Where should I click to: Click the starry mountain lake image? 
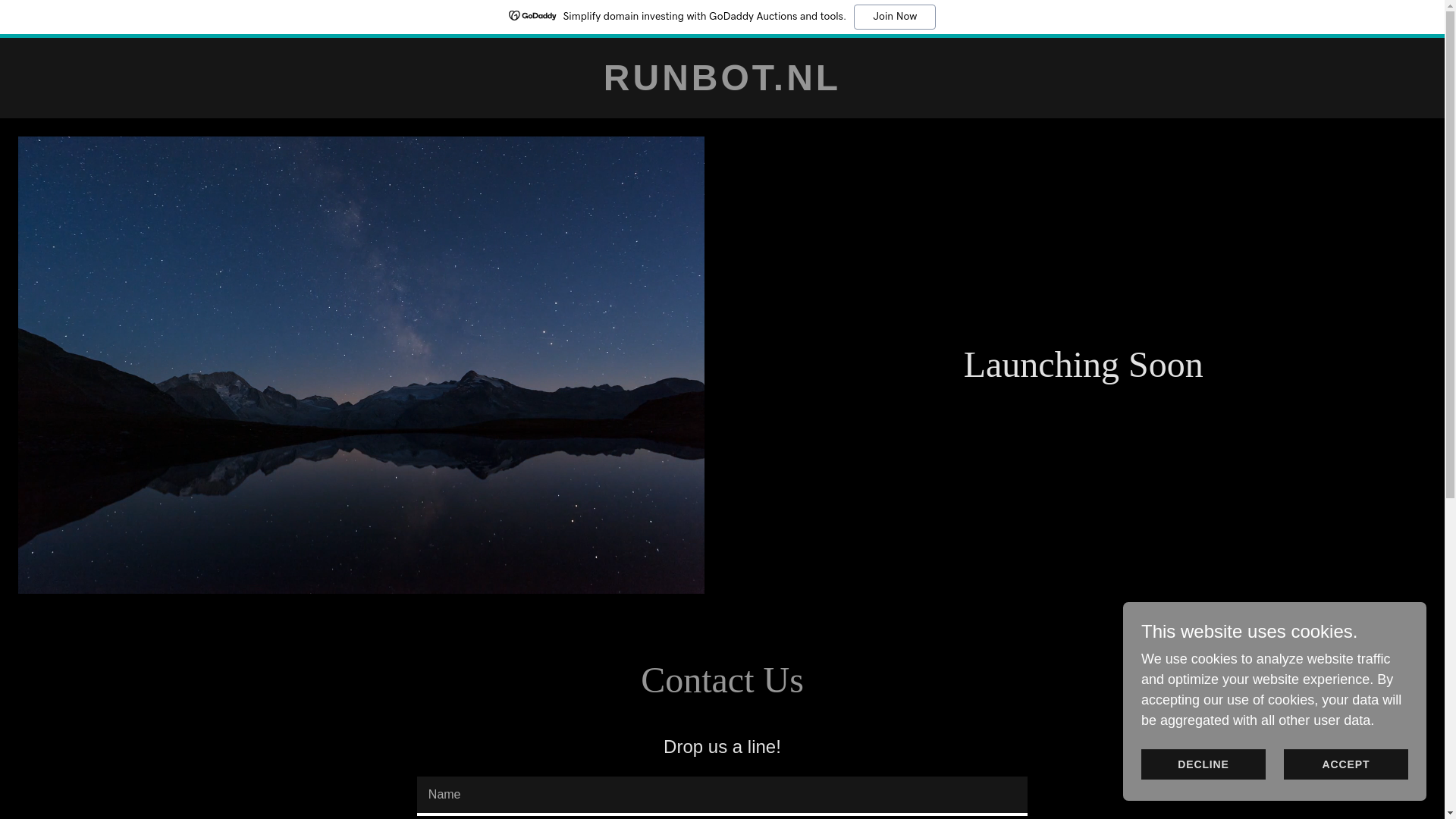click(361, 365)
